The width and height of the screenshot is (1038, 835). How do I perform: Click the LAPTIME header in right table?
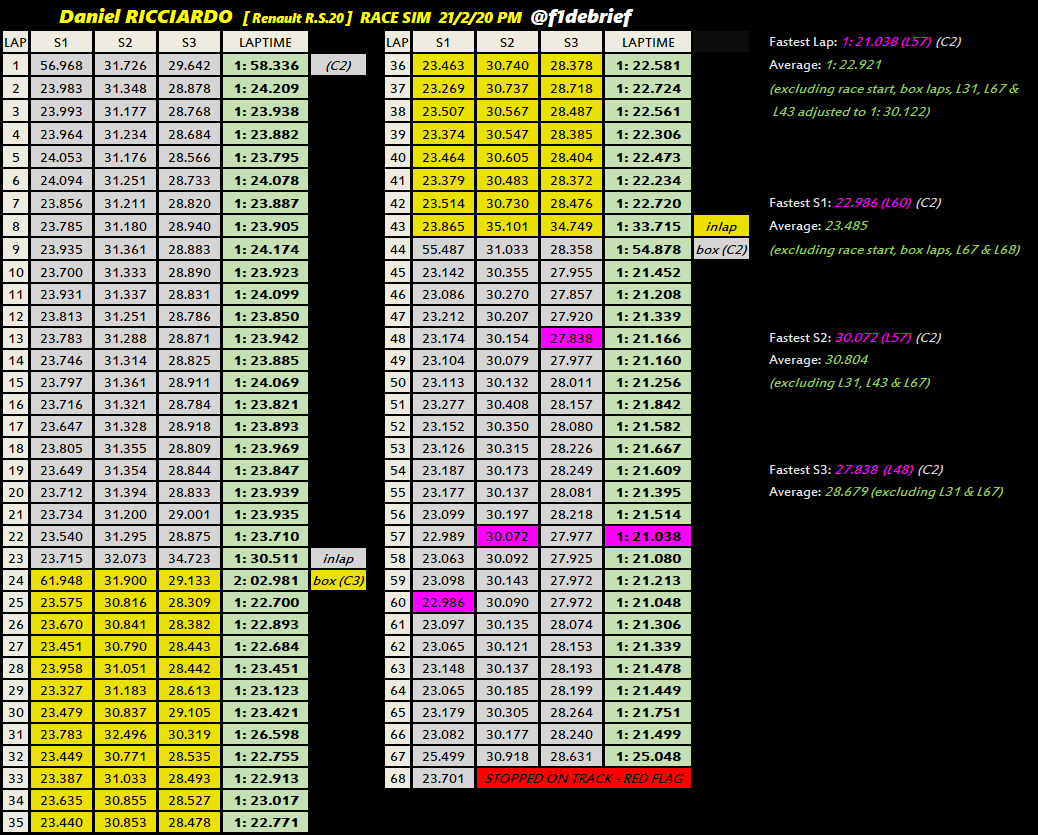(647, 42)
